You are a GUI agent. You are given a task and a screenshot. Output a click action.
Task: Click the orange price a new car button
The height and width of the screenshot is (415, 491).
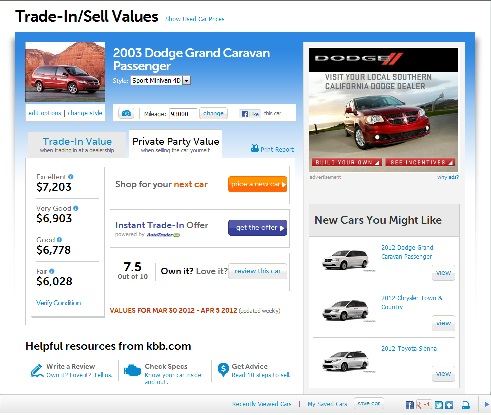258,184
